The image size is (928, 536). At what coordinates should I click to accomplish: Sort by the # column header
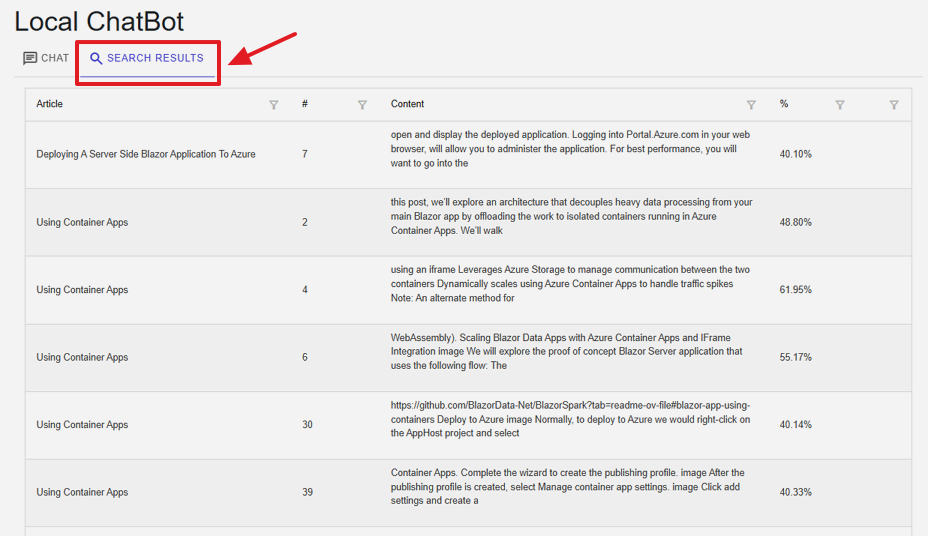click(x=305, y=104)
